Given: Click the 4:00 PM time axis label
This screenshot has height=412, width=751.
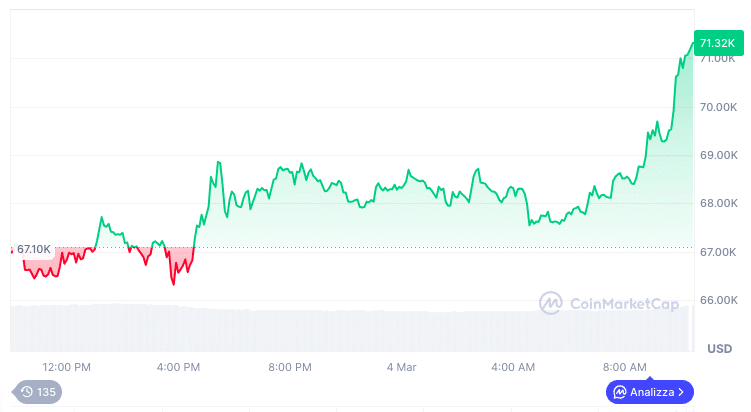Looking at the screenshot, I should (179, 367).
